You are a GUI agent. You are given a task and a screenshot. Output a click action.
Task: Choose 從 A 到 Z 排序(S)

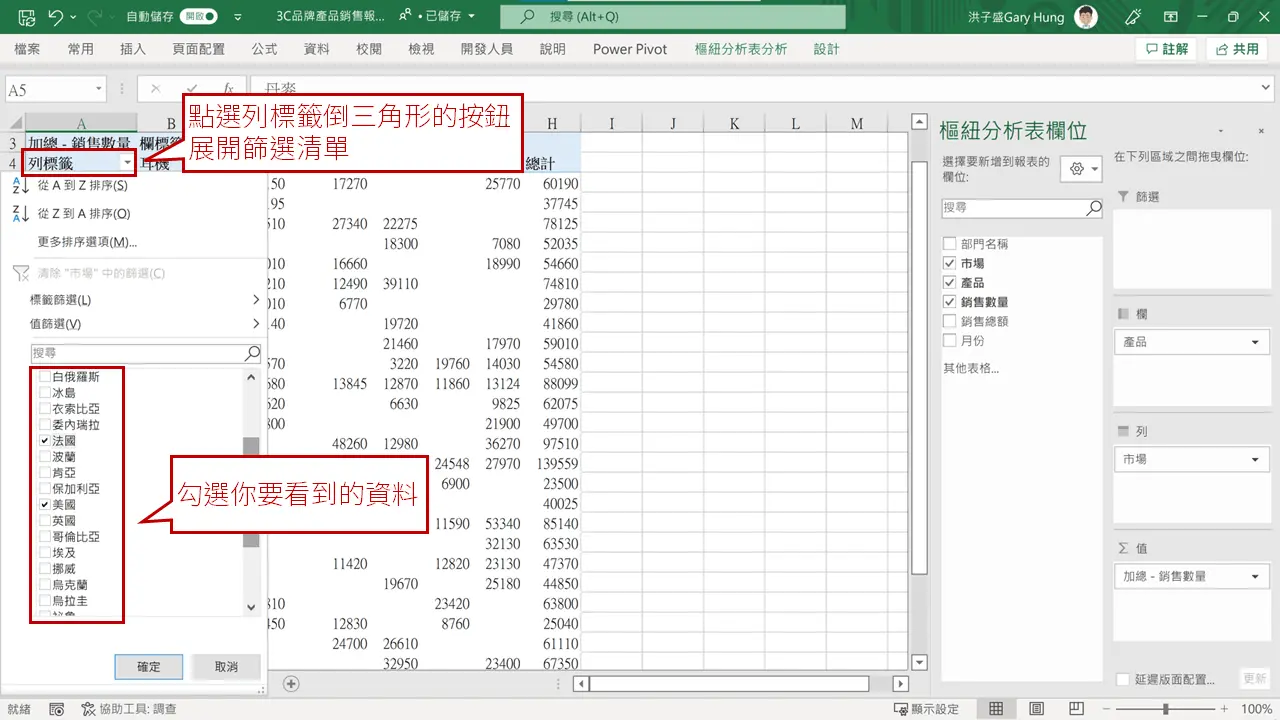(x=82, y=185)
